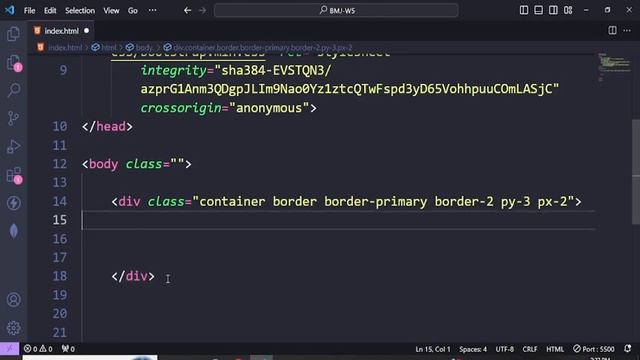640x360 pixels.
Task: Open the File menu
Action: [x=29, y=11]
